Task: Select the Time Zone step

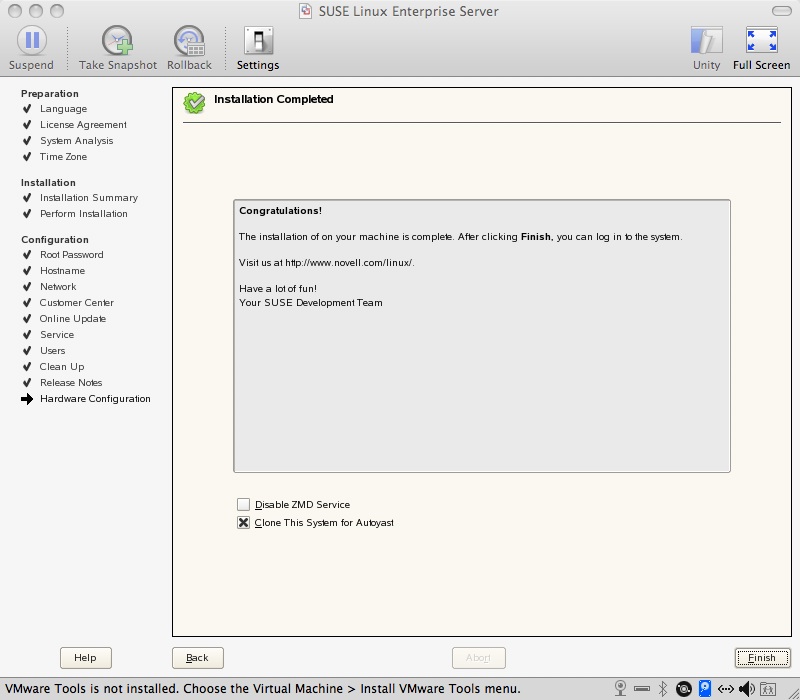Action: pyautogui.click(x=63, y=157)
